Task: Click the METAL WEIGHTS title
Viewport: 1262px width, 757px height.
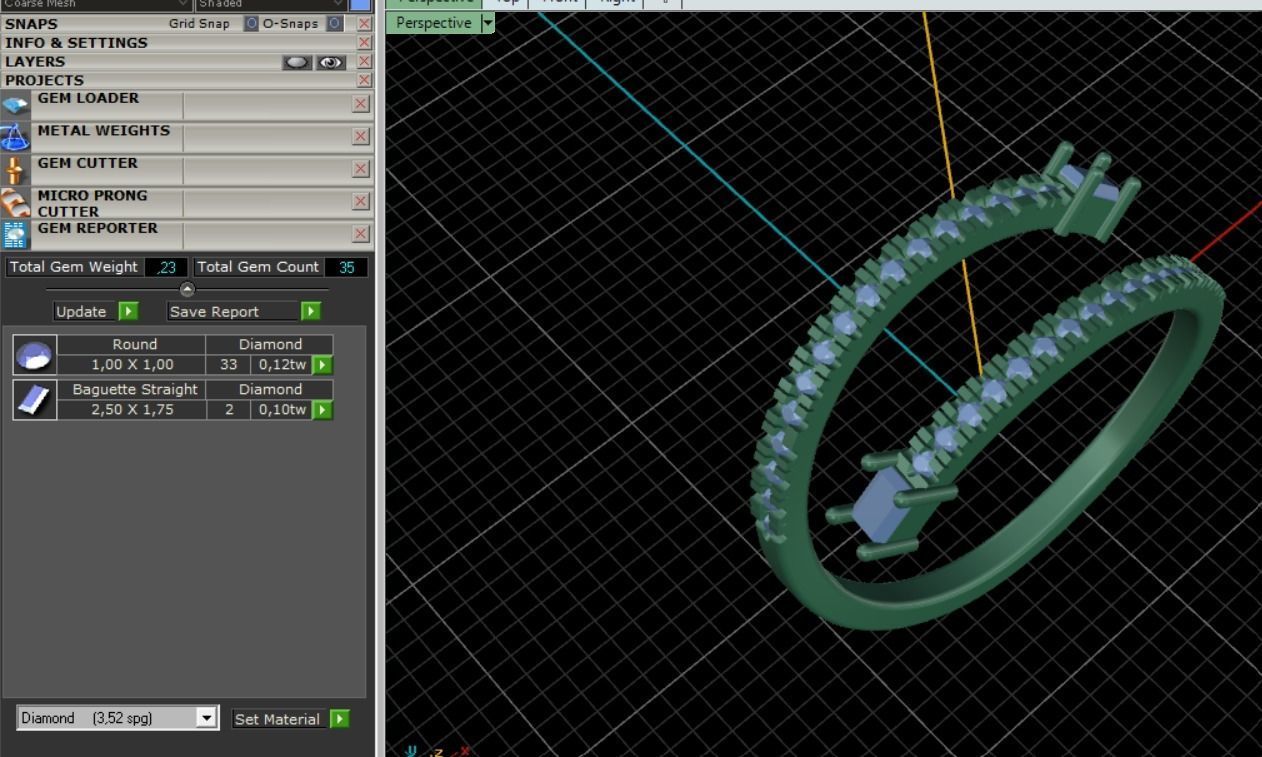Action: click(x=104, y=130)
